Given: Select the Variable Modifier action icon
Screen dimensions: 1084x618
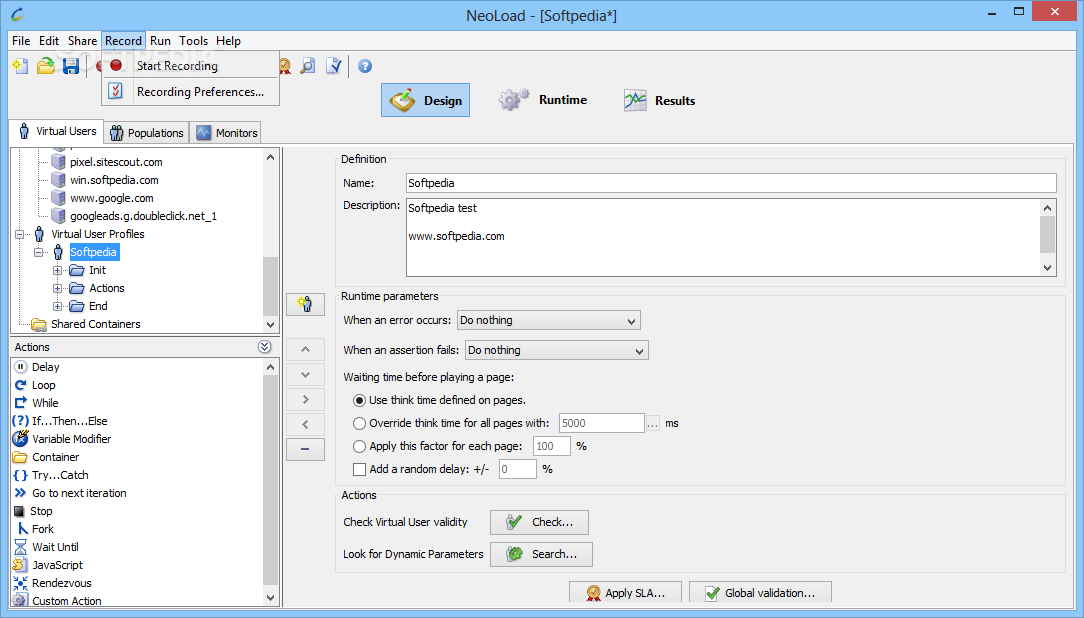Looking at the screenshot, I should click(21, 439).
